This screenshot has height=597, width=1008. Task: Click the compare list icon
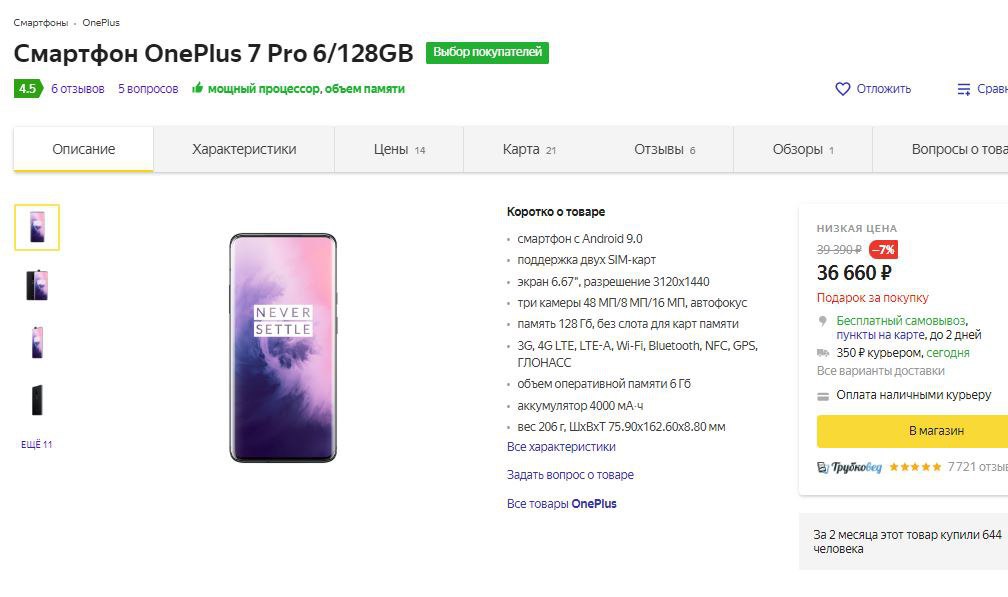(964, 89)
